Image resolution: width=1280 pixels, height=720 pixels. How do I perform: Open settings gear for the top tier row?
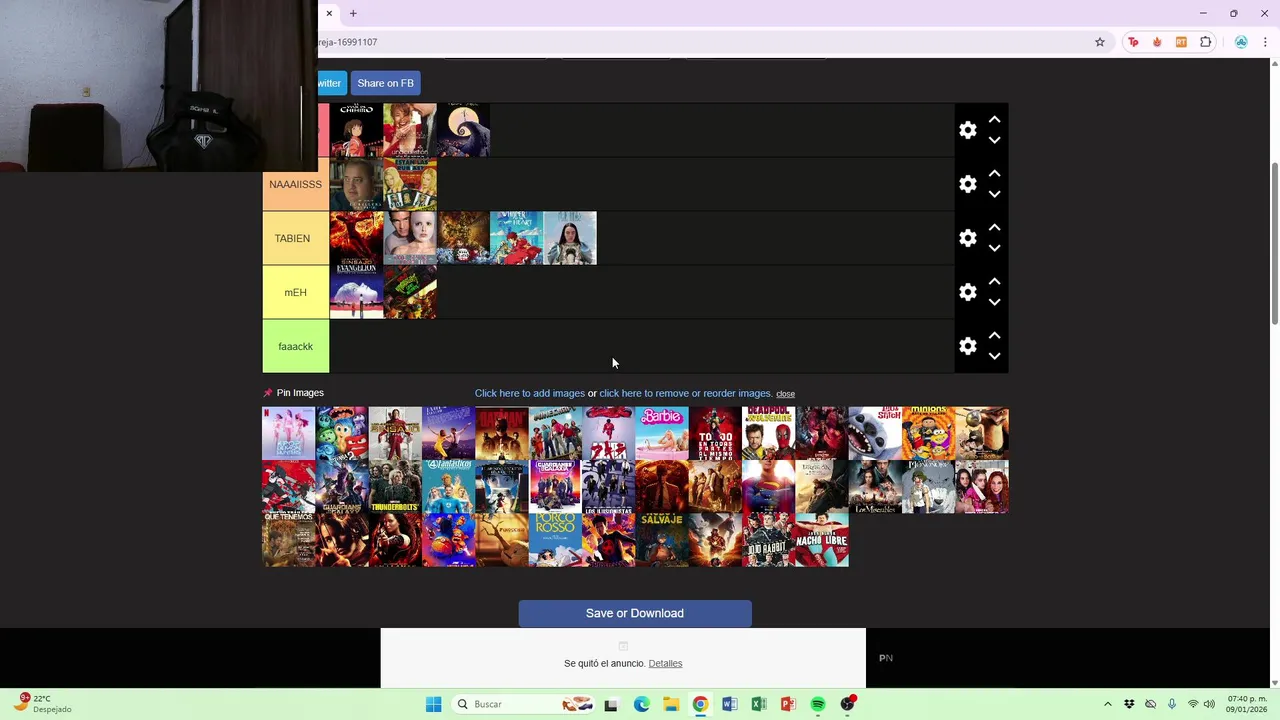(x=968, y=130)
